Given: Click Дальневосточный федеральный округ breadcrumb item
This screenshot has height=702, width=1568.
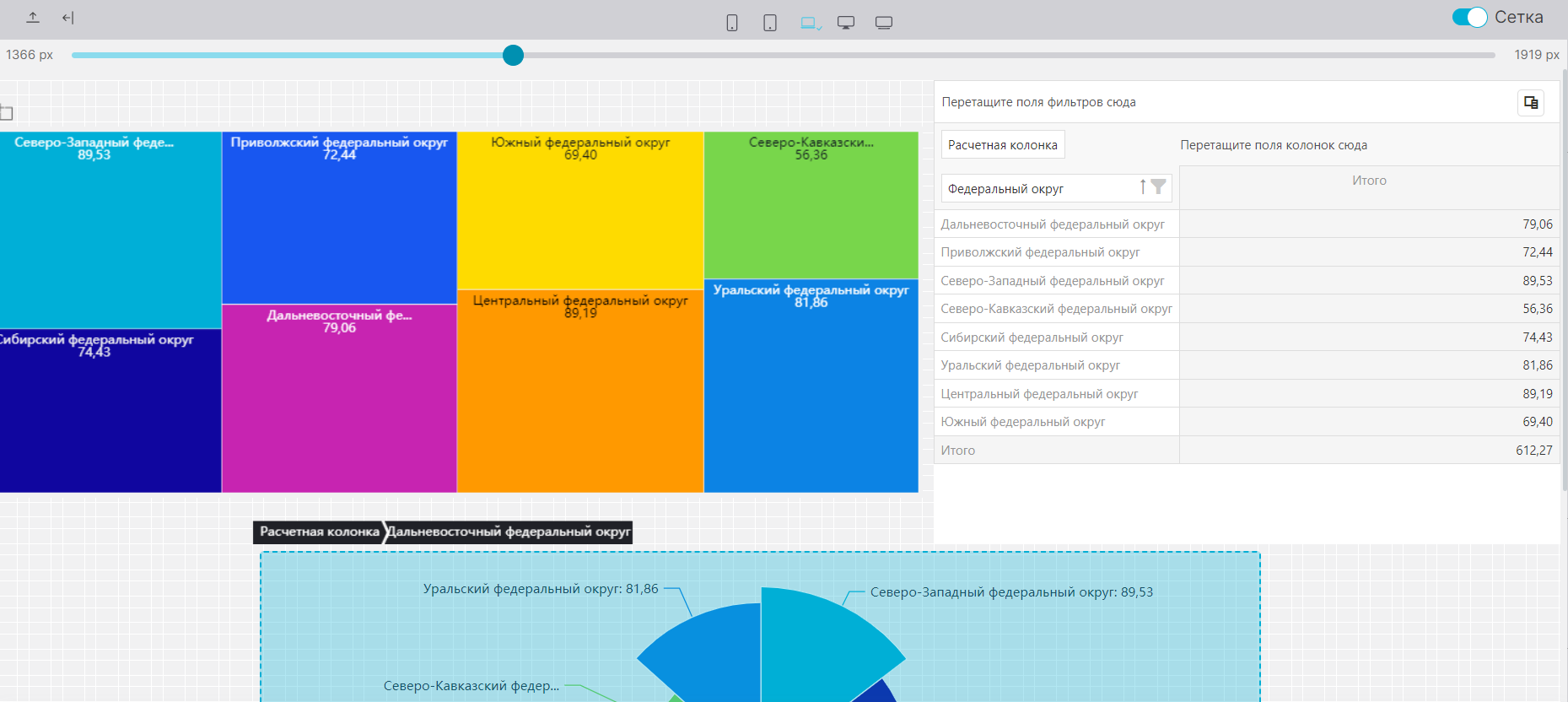Looking at the screenshot, I should [x=509, y=532].
